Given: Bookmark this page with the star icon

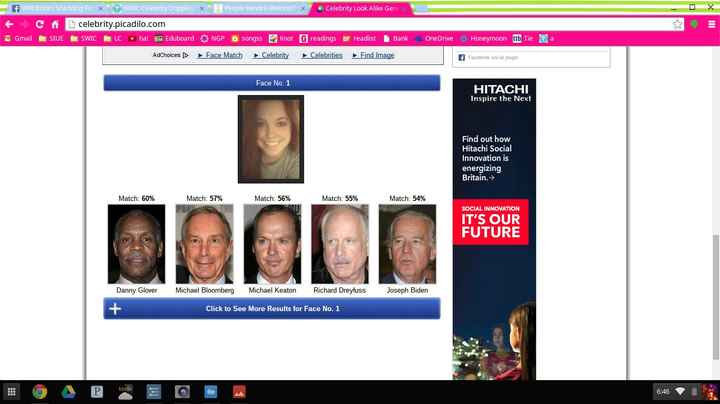Looking at the screenshot, I should click(677, 24).
